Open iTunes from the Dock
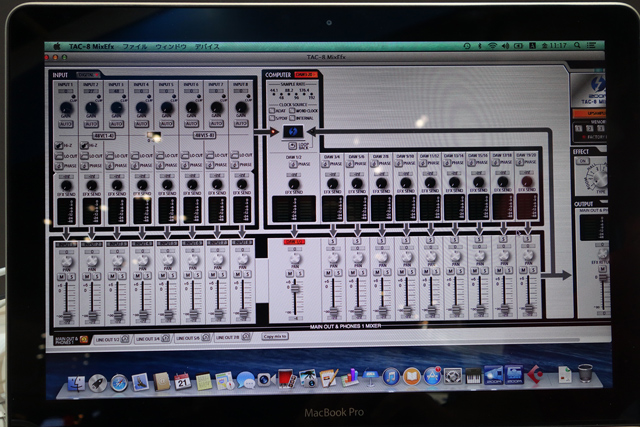640x427 pixels. pos(391,376)
